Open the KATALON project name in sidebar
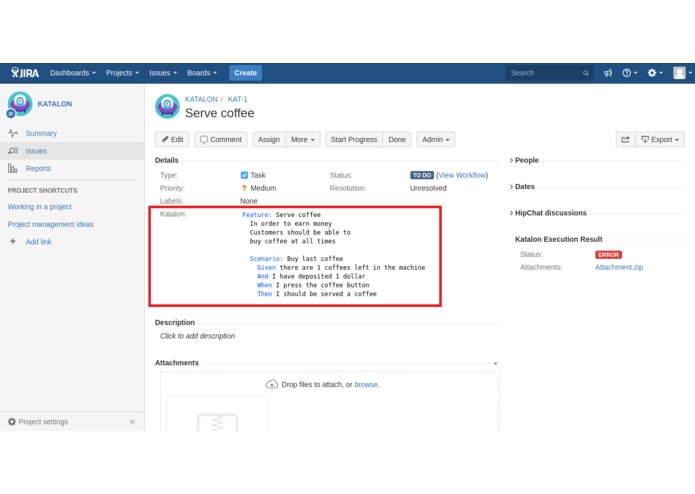The image size is (695, 494). pyautogui.click(x=55, y=104)
